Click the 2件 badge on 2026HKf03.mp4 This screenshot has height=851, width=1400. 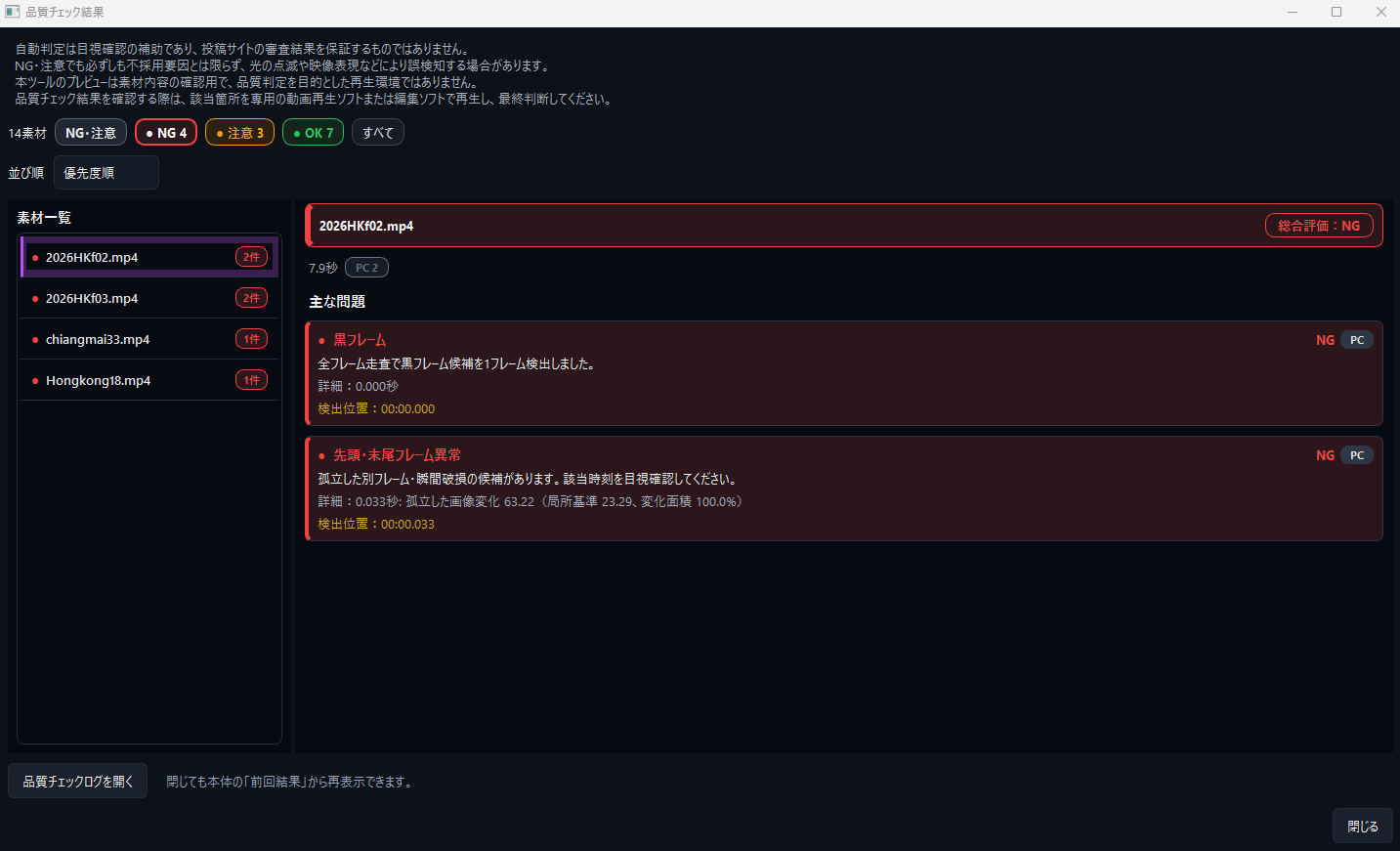251,298
